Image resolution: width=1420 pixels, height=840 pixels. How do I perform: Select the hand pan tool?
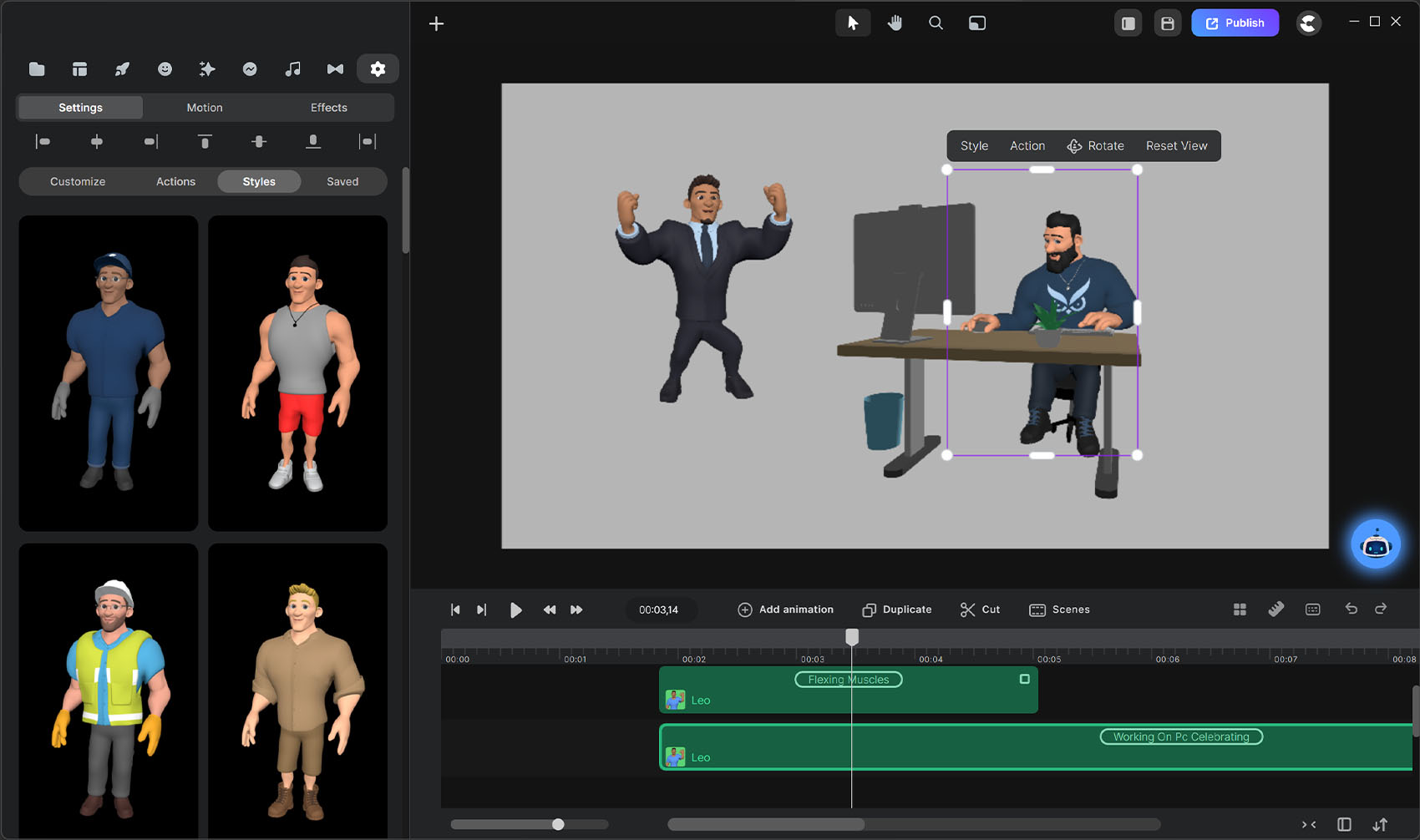(895, 23)
